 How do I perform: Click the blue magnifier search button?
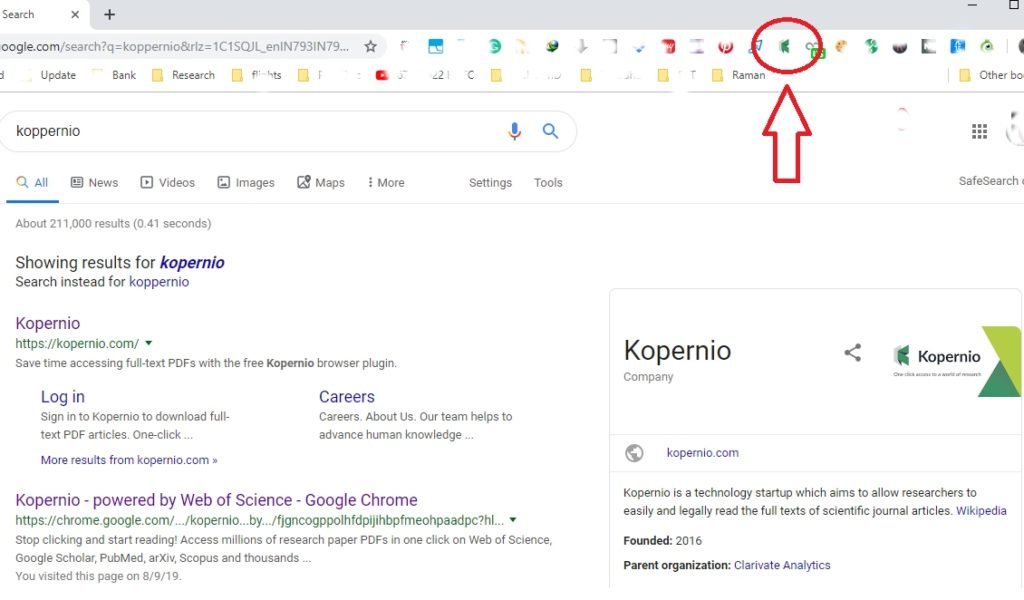(x=551, y=131)
